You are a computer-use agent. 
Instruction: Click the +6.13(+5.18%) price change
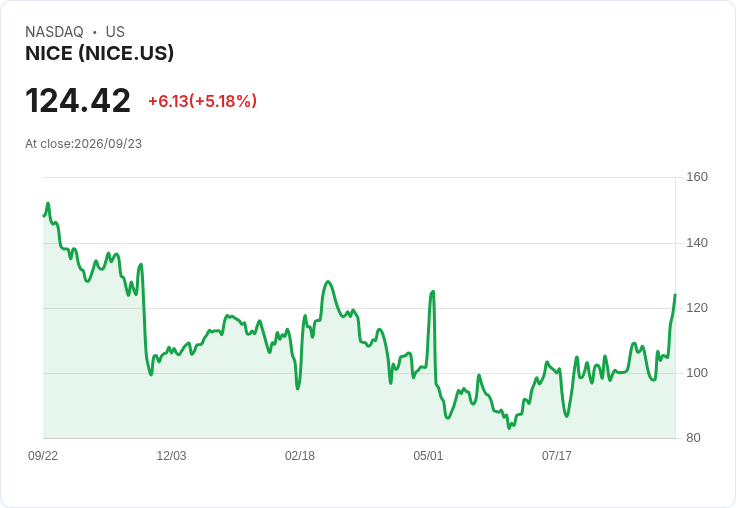202,101
